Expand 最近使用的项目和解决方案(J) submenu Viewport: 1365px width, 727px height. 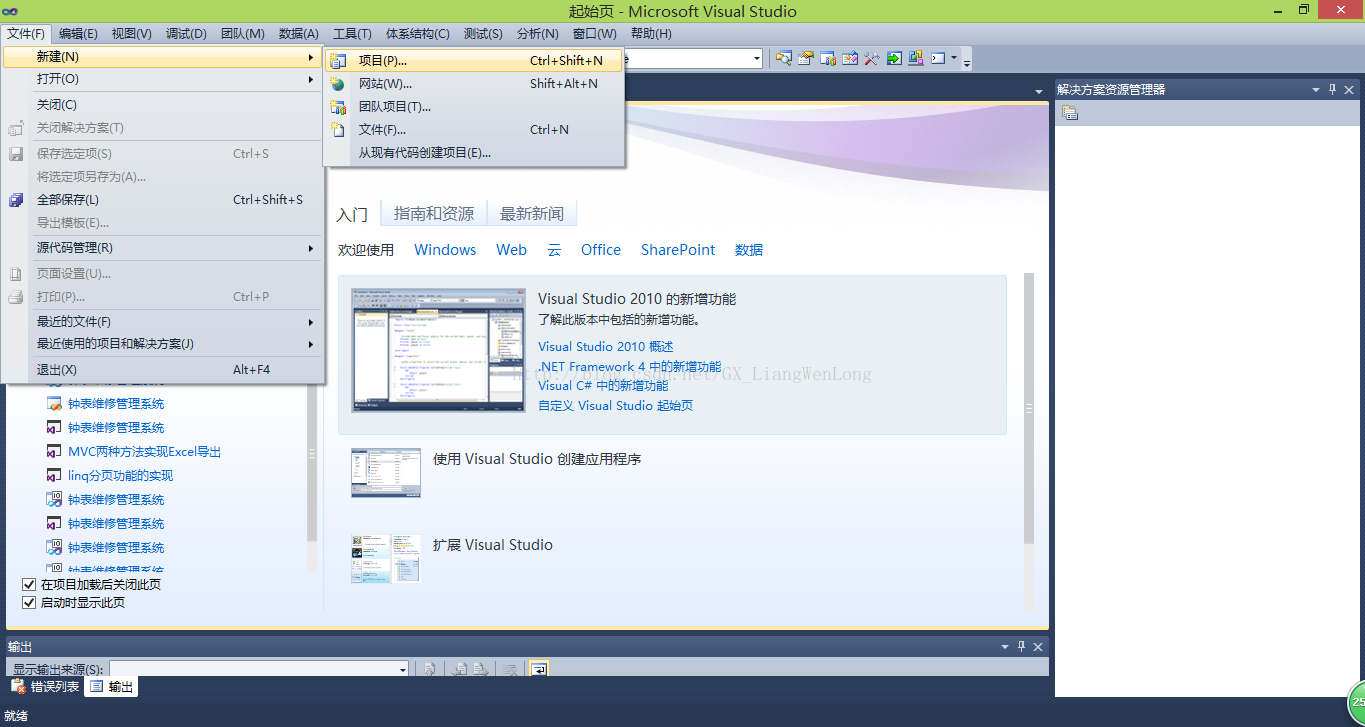click(x=163, y=344)
